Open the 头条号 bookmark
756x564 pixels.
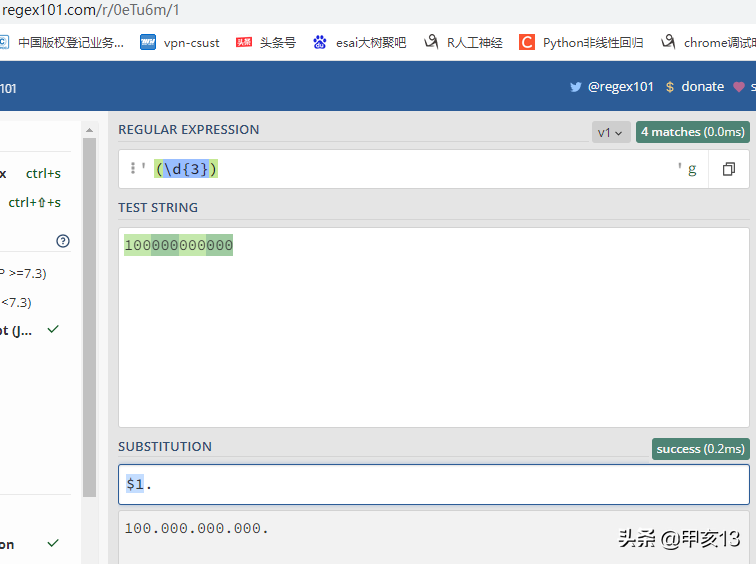266,42
